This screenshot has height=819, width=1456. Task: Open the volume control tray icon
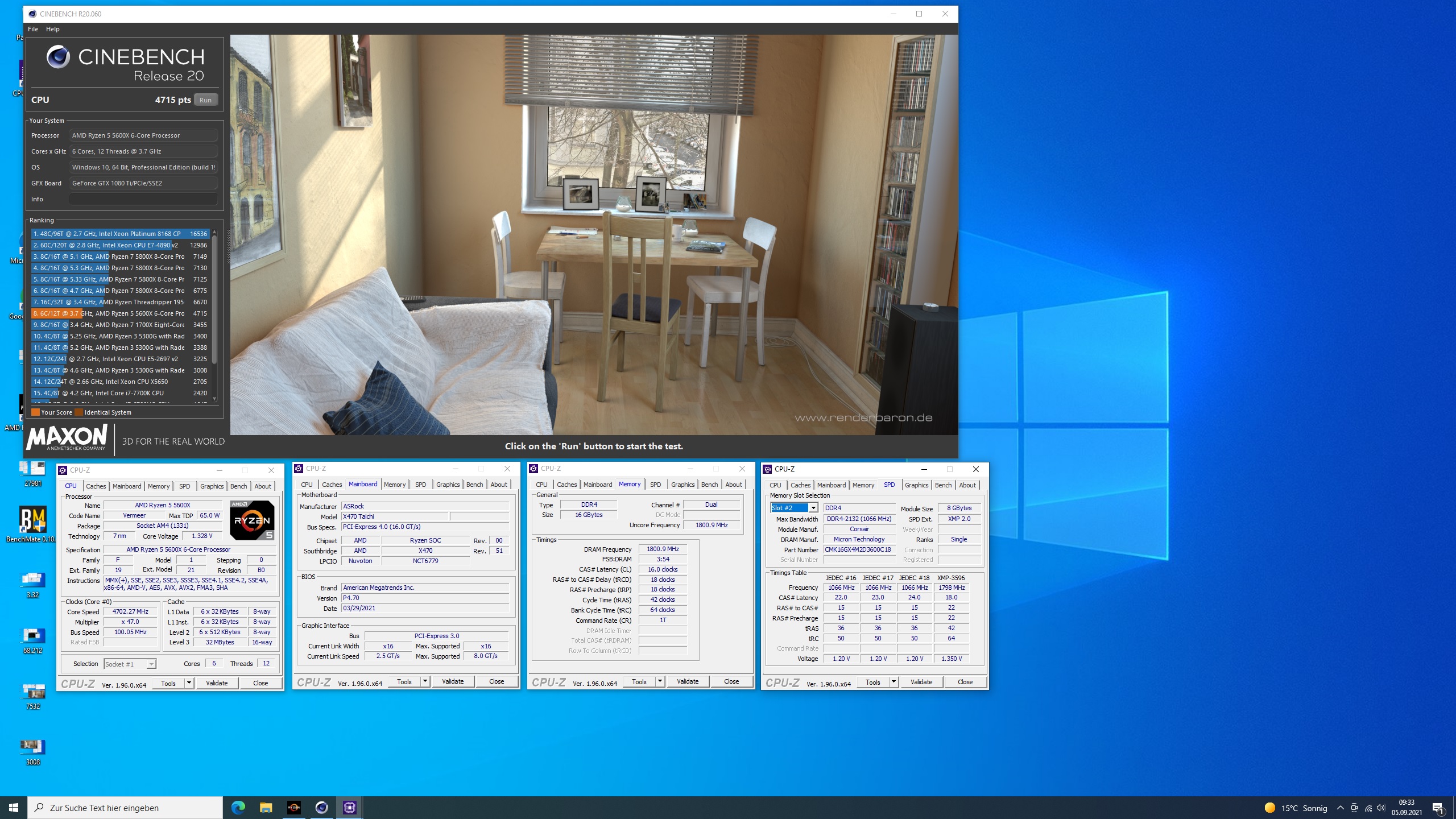click(x=1381, y=808)
